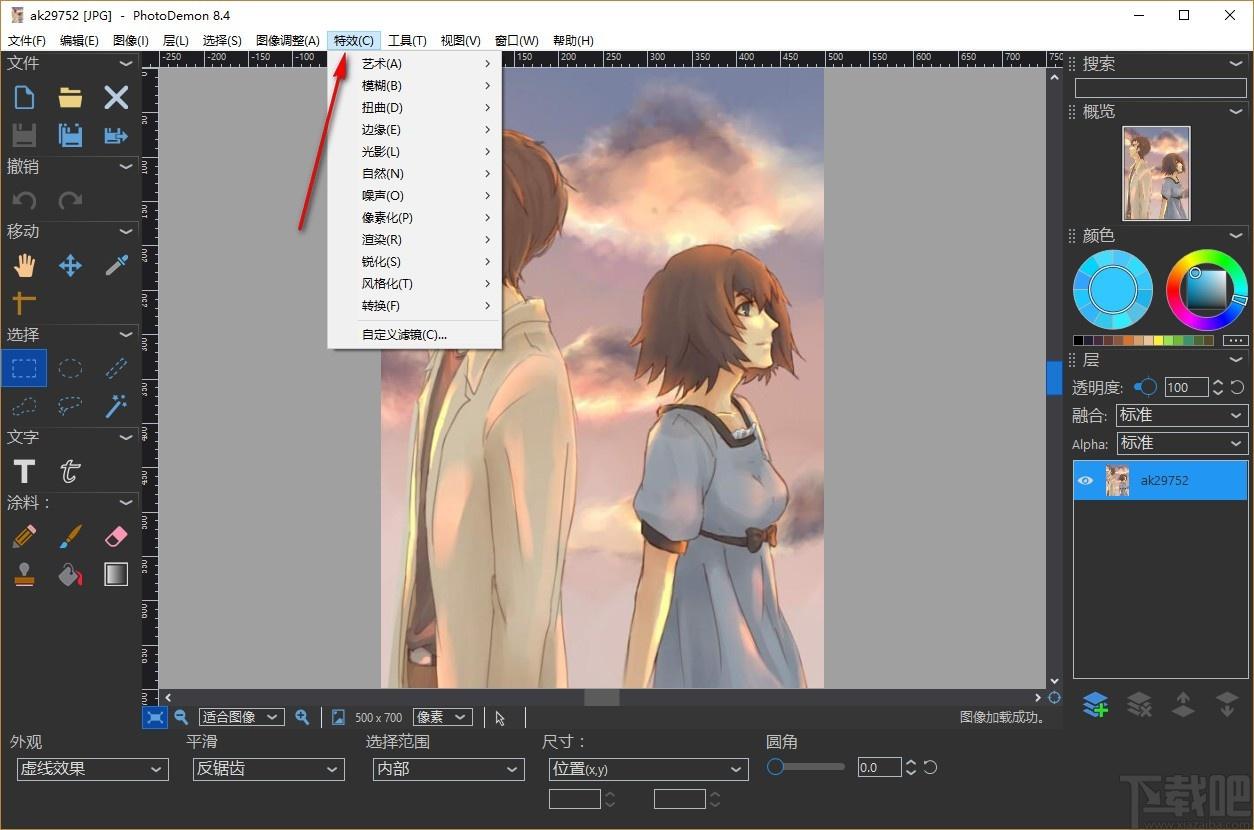The image size is (1254, 830).
Task: Collapse the 涂料 panel
Action: click(126, 502)
